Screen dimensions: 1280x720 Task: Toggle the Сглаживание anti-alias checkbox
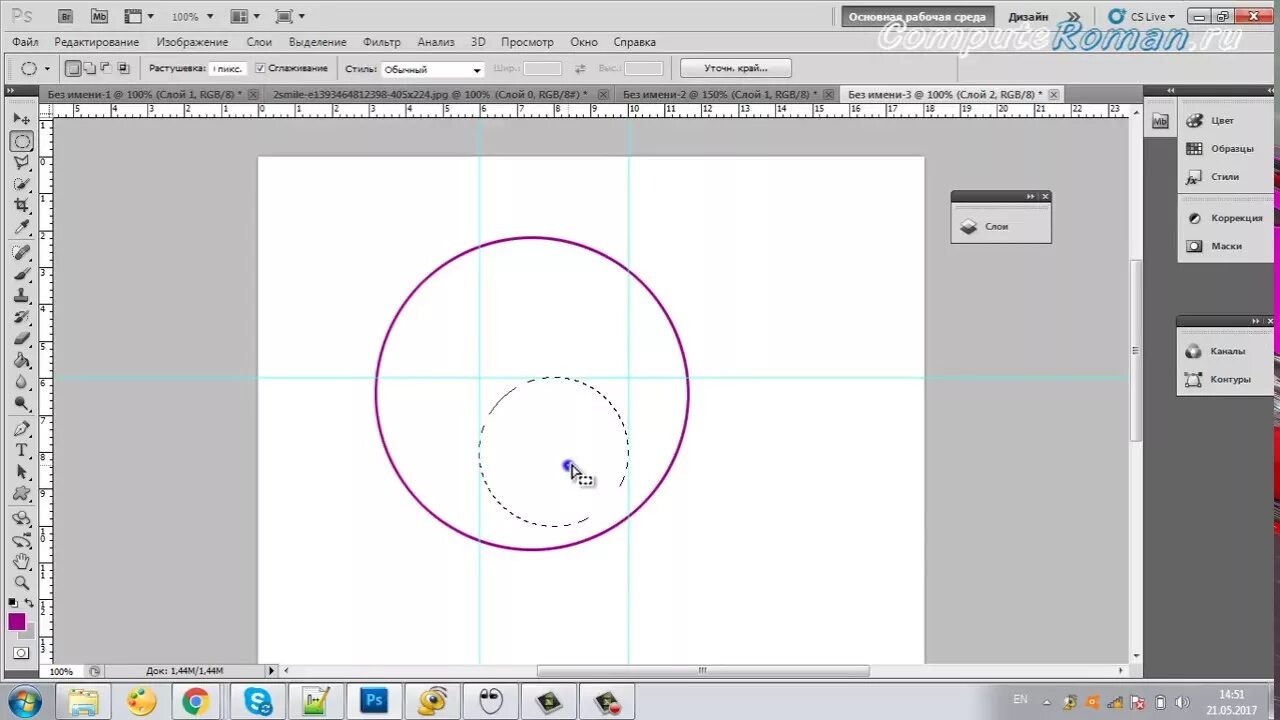click(x=260, y=68)
